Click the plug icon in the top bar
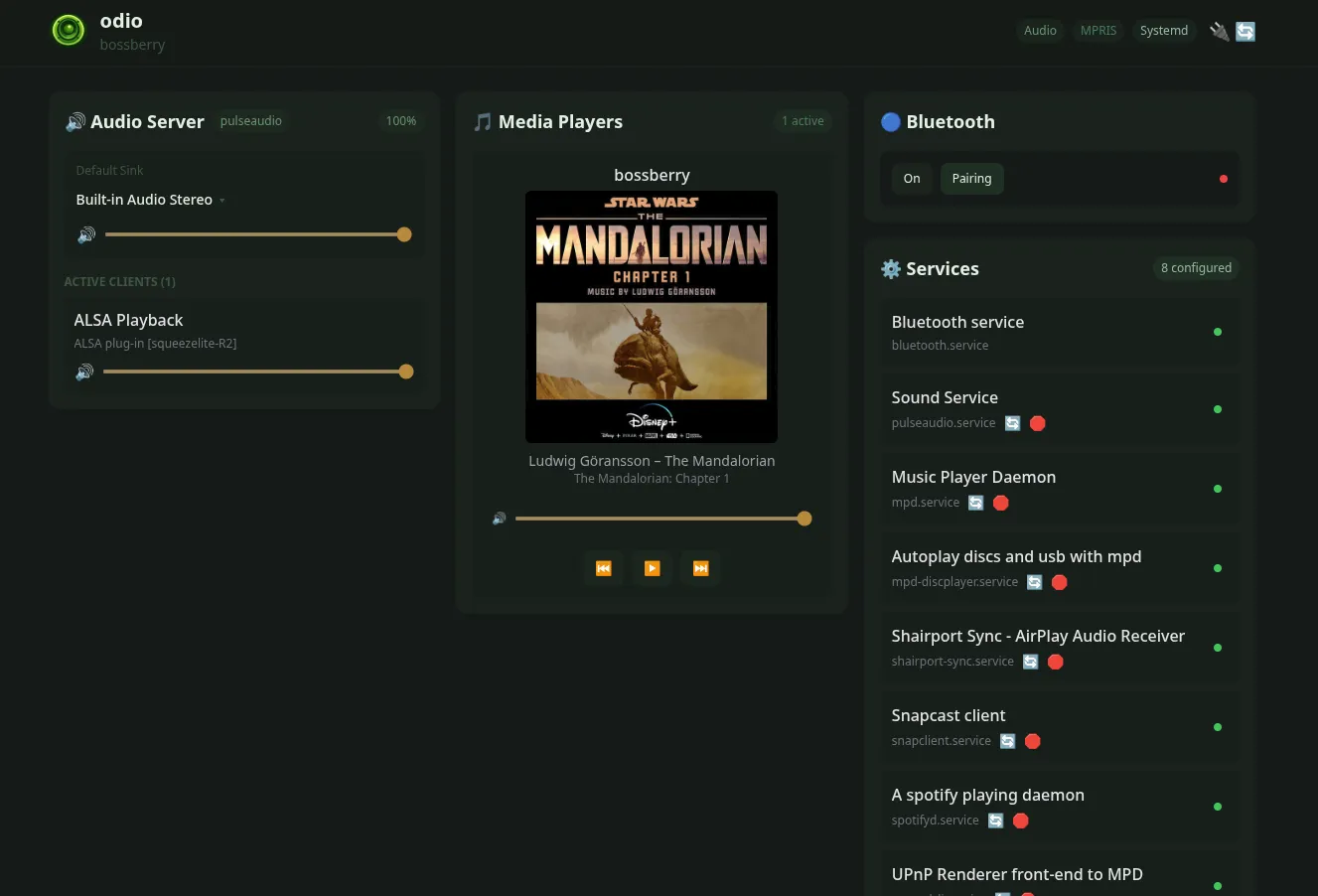The width and height of the screenshot is (1318, 896). [1219, 31]
